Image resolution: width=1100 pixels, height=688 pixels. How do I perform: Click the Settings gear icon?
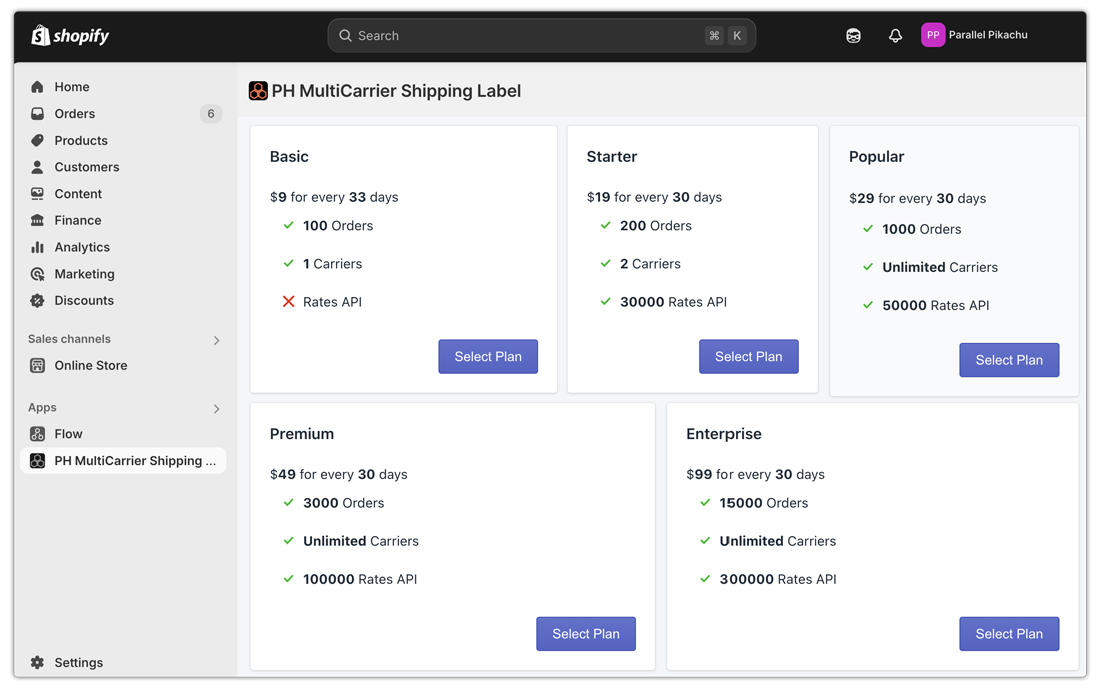pos(37,663)
